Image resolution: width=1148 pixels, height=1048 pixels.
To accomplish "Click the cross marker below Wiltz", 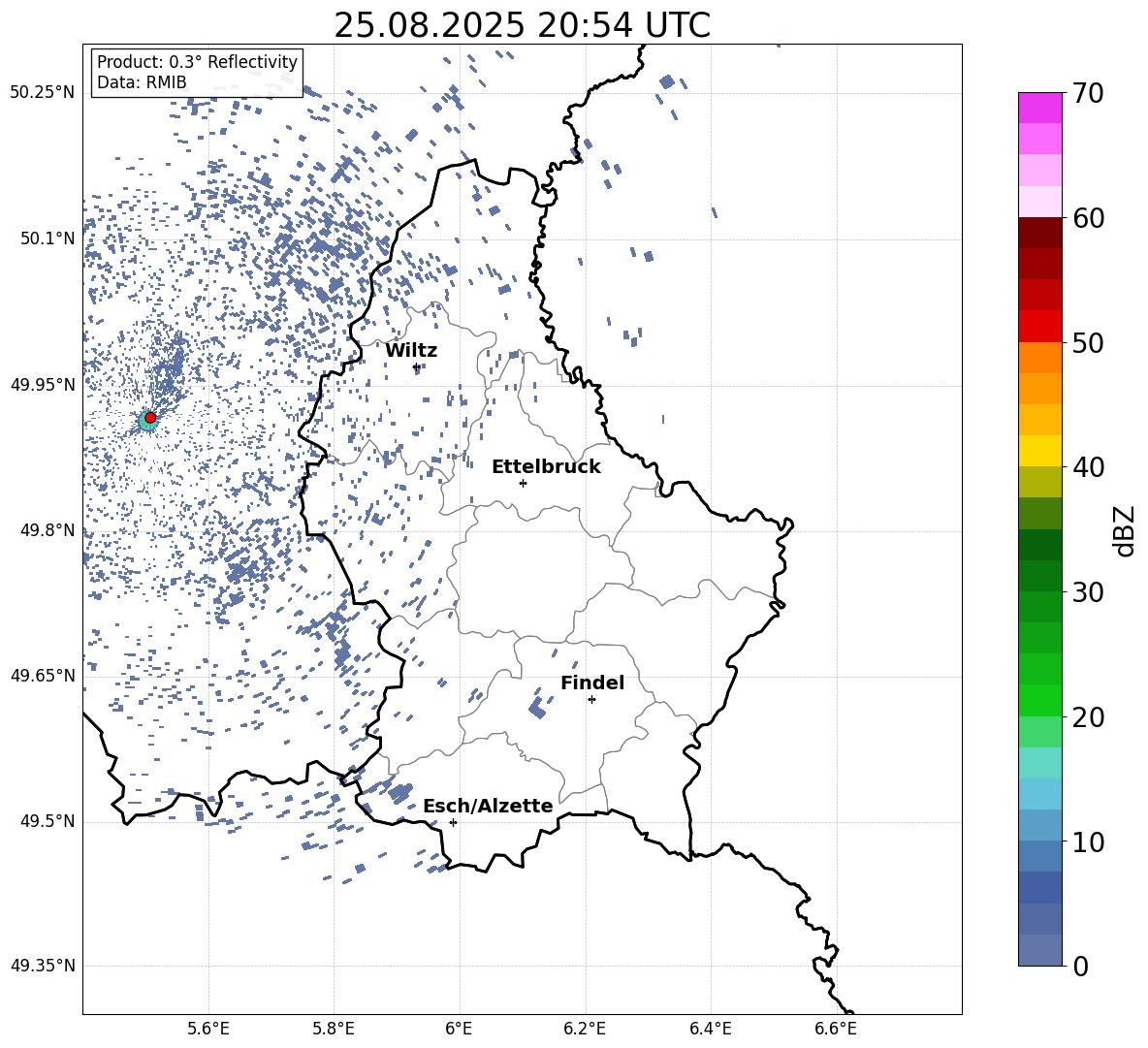I will (417, 366).
